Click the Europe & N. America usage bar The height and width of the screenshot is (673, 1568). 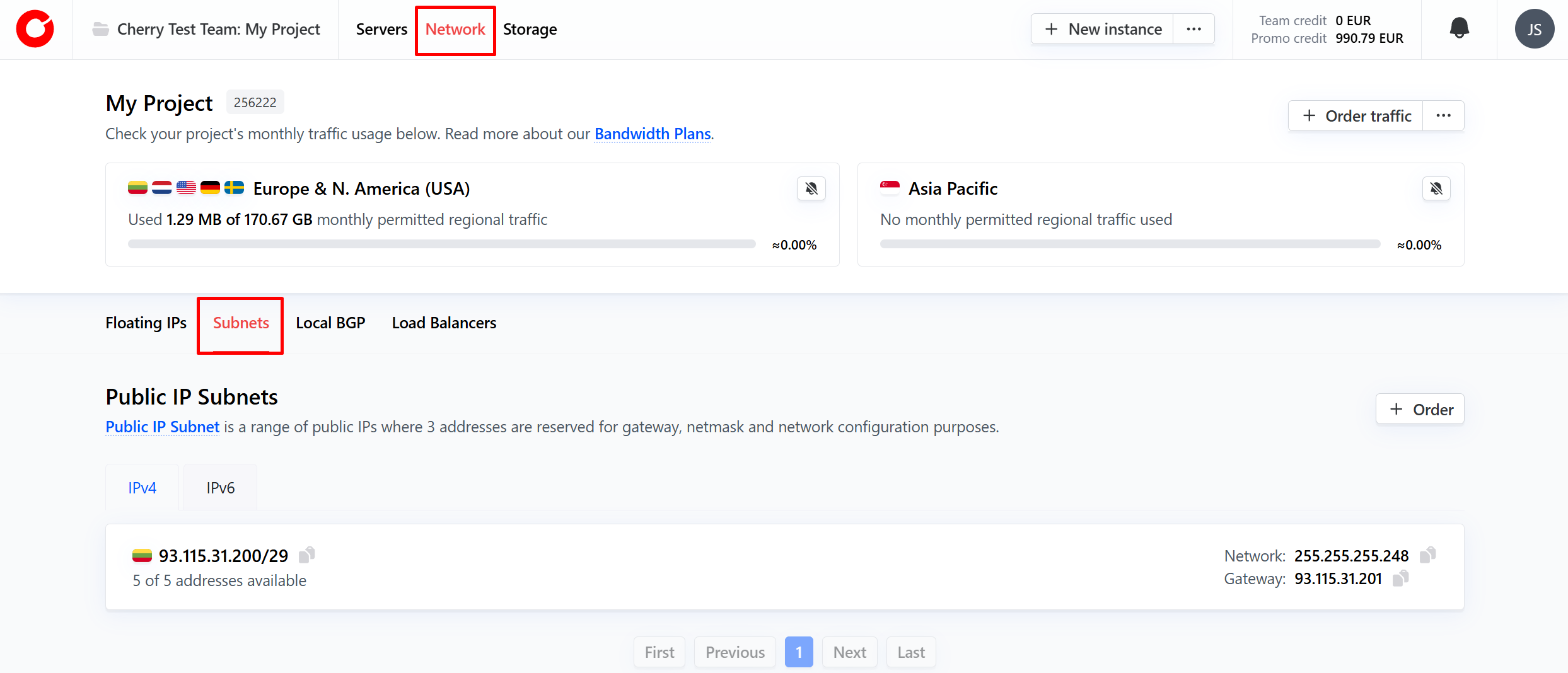click(x=441, y=244)
